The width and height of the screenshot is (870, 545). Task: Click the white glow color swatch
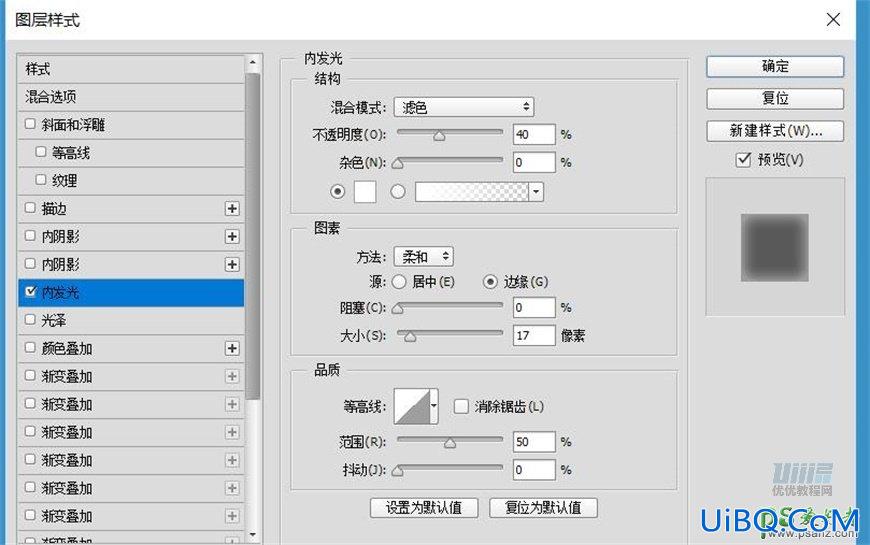(x=365, y=192)
